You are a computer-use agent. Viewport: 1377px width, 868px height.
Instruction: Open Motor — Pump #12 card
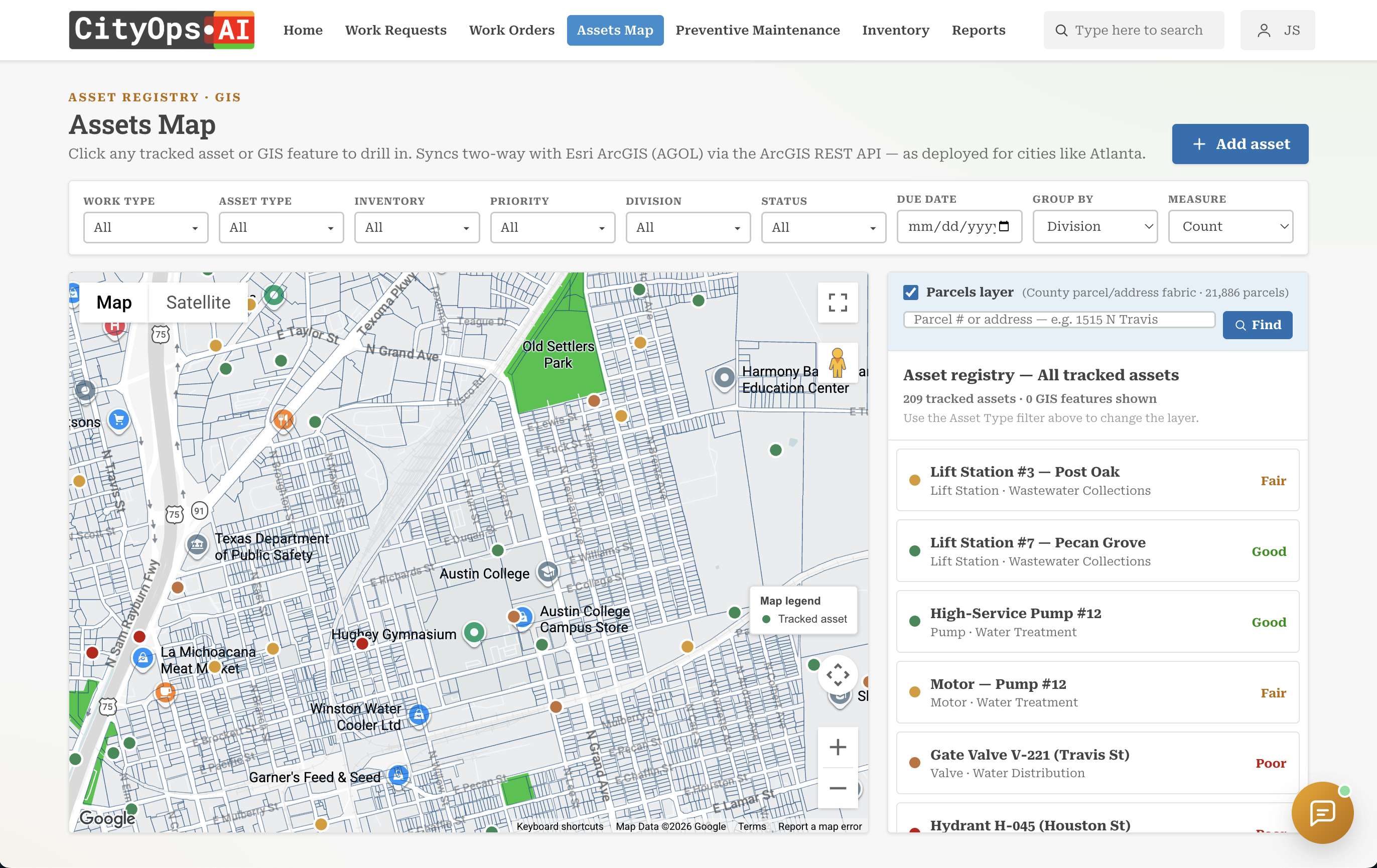coord(1097,692)
